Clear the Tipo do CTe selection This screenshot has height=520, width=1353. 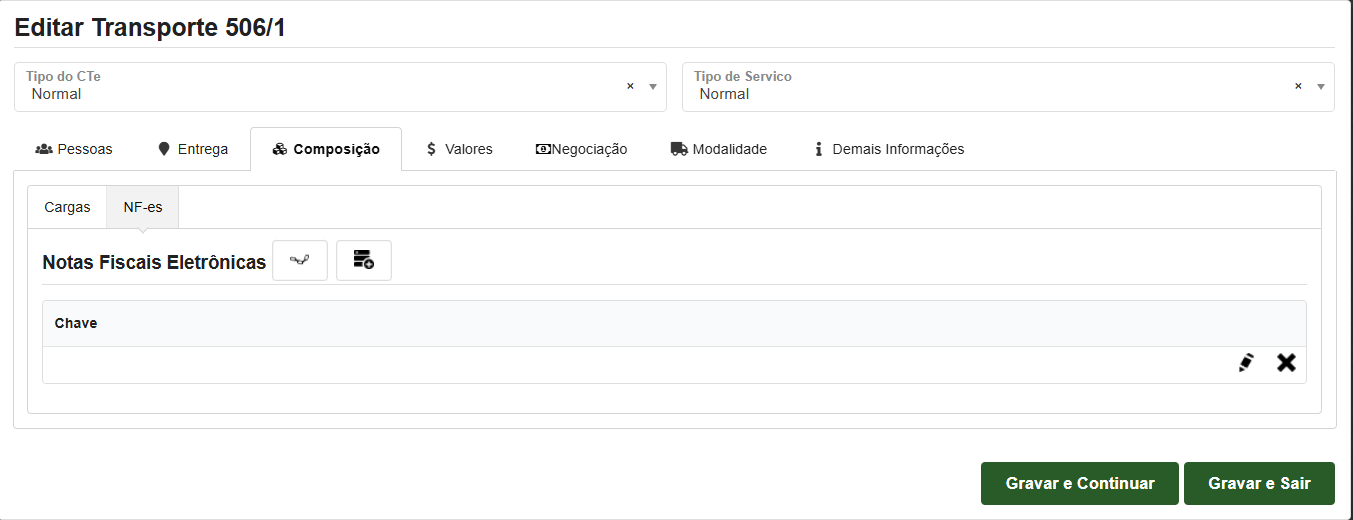[x=630, y=87]
